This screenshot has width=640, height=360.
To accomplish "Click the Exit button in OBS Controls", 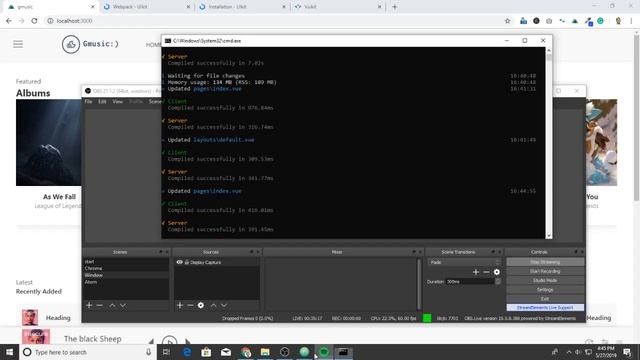I will (545, 299).
